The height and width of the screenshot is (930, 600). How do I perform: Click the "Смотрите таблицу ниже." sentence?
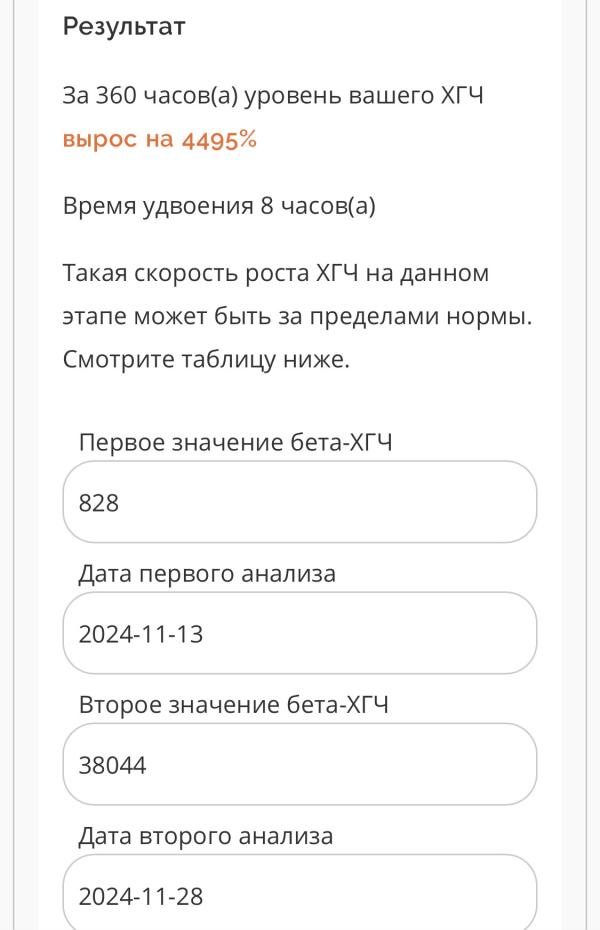pos(206,360)
